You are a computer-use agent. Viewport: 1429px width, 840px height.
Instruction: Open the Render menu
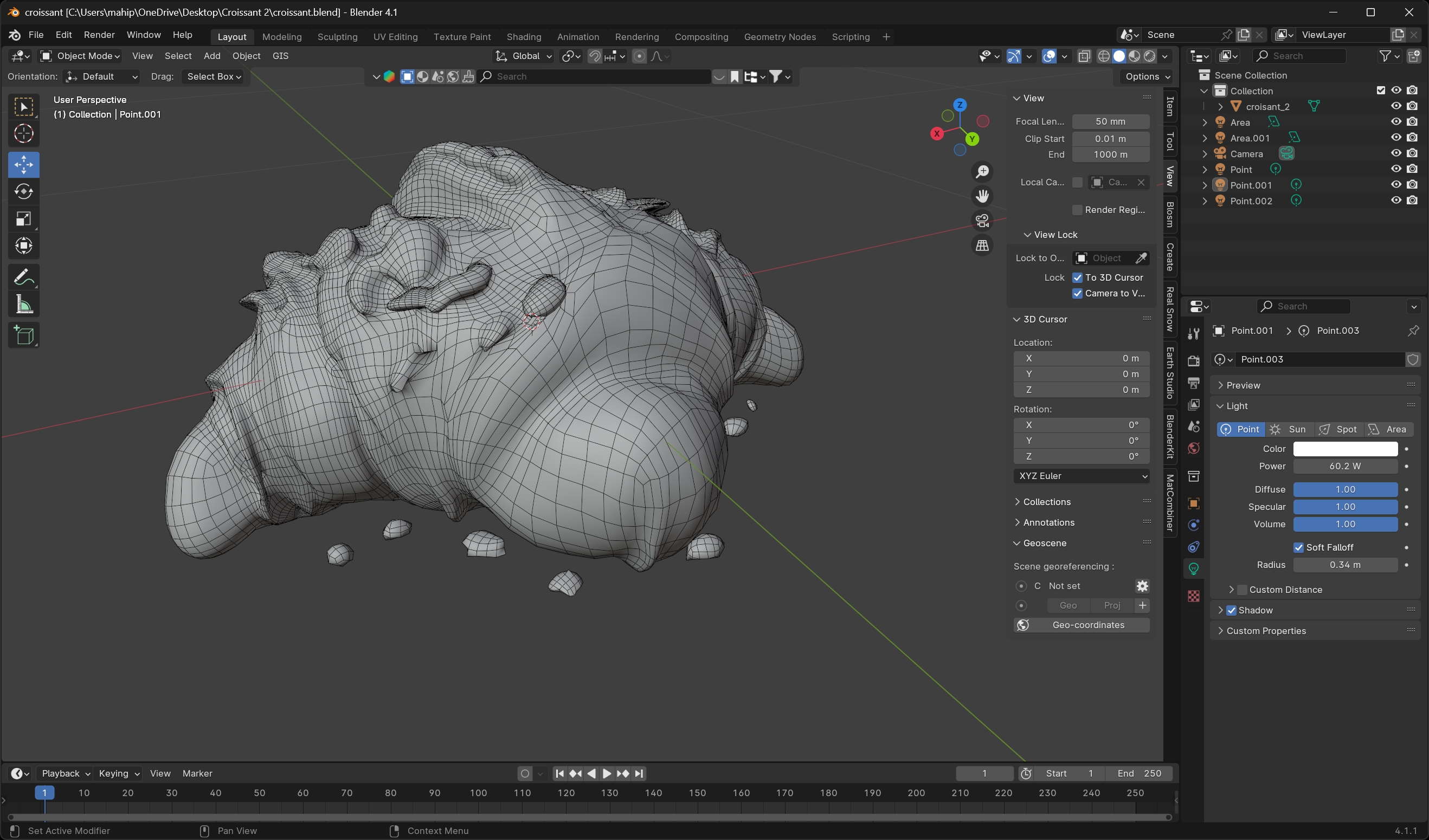pyautogui.click(x=99, y=35)
